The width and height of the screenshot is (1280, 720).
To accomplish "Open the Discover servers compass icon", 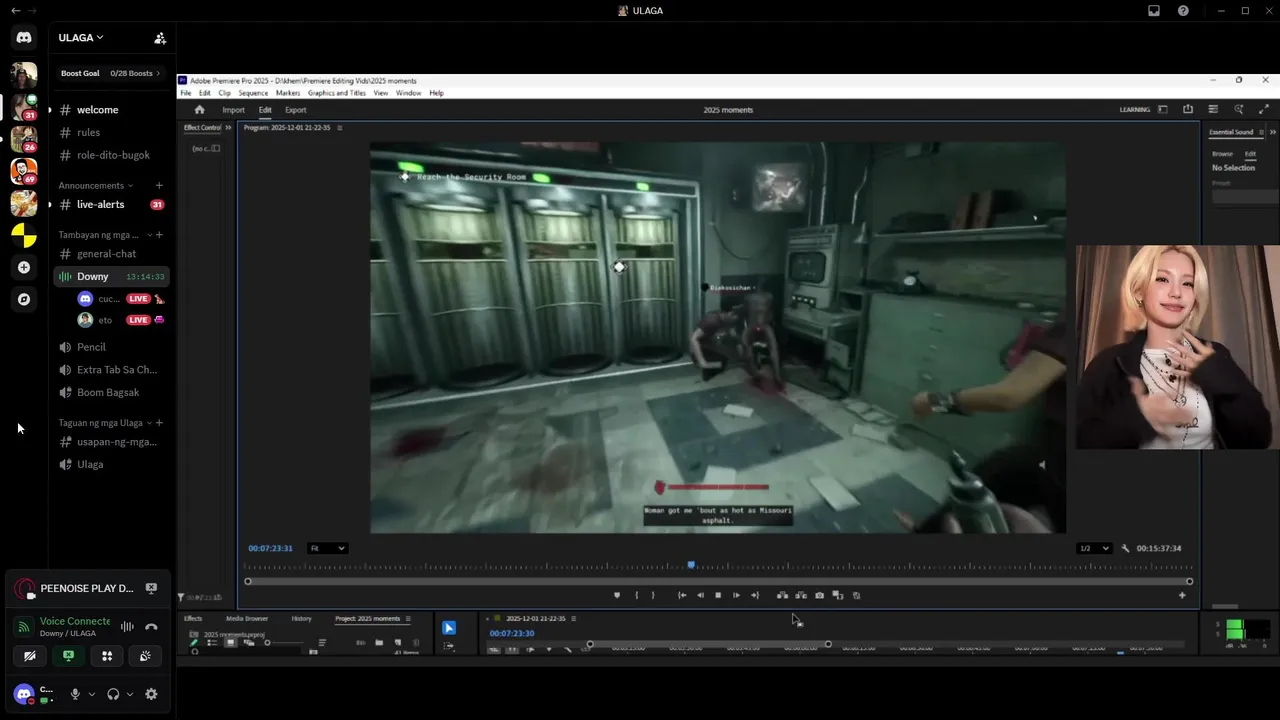I will point(24,299).
